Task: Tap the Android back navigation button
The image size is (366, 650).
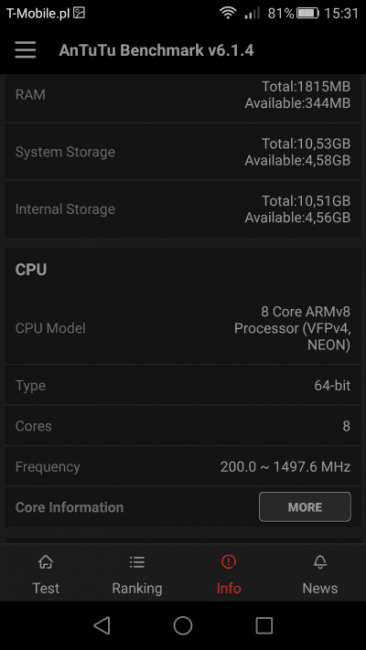Action: coord(102,625)
